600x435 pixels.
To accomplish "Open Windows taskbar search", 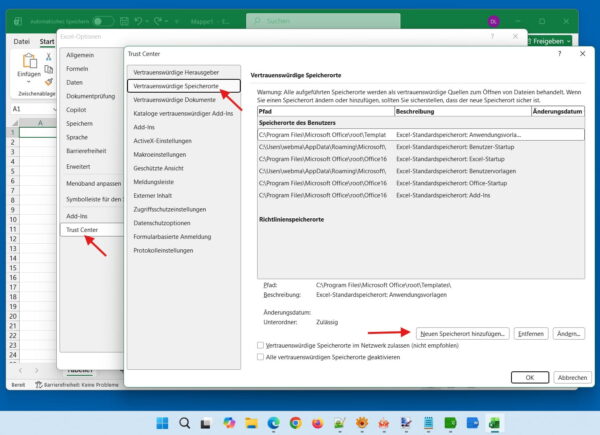I will click(184, 423).
